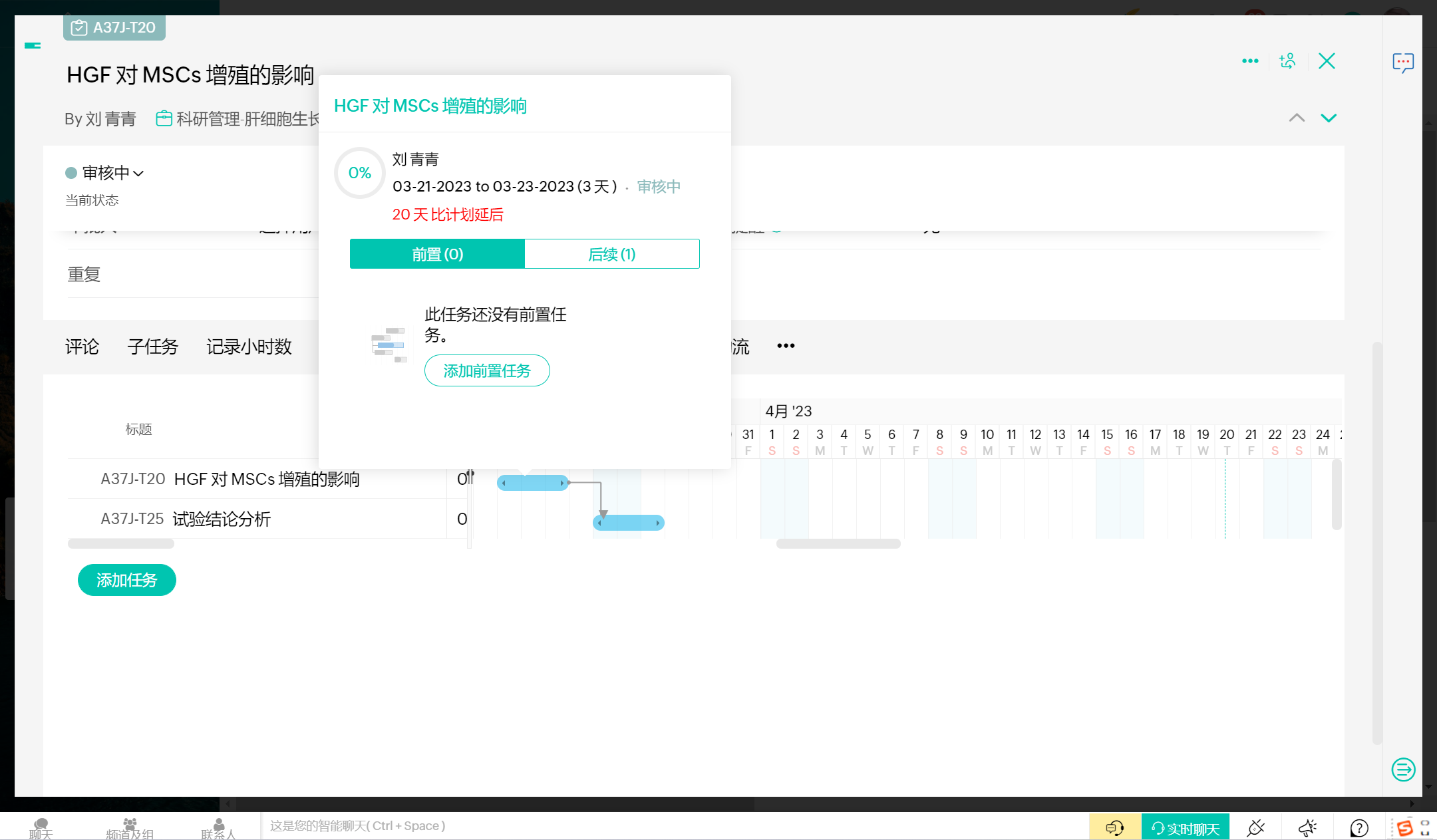The width and height of the screenshot is (1437, 840).
Task: Go to previous task with up chevron
Action: point(1297,118)
